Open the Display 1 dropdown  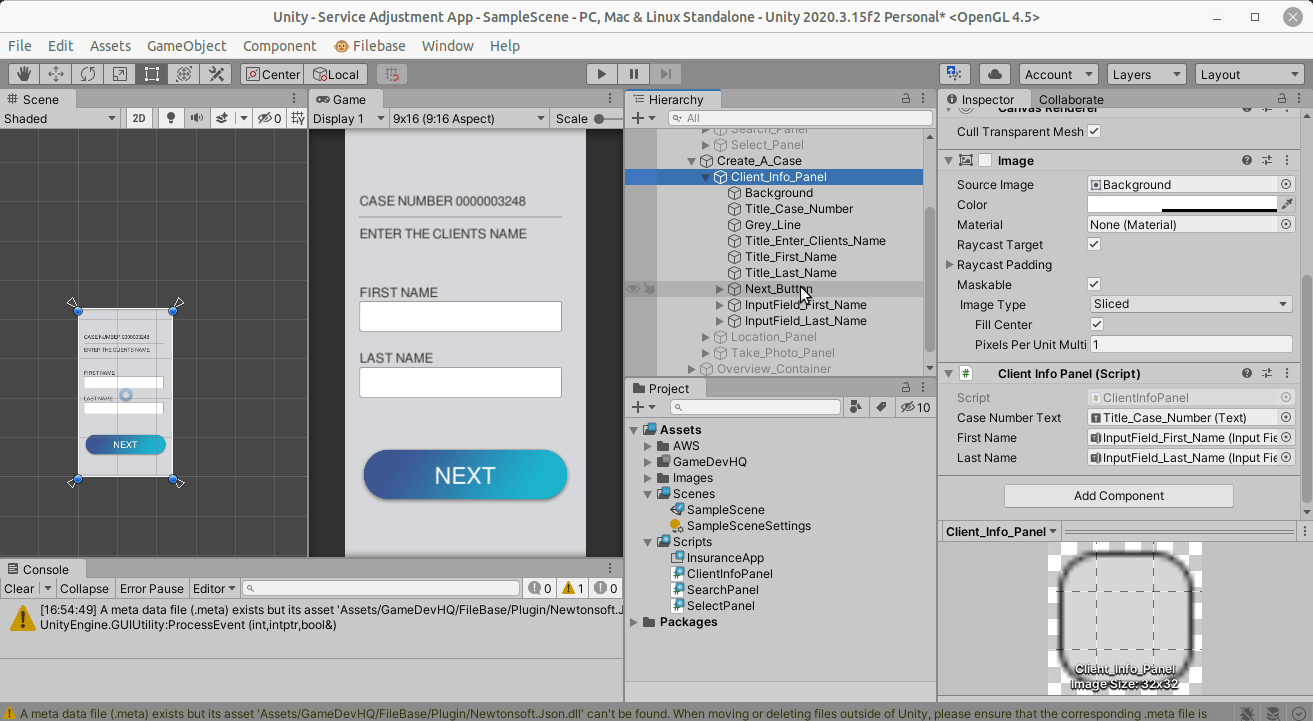coord(349,118)
